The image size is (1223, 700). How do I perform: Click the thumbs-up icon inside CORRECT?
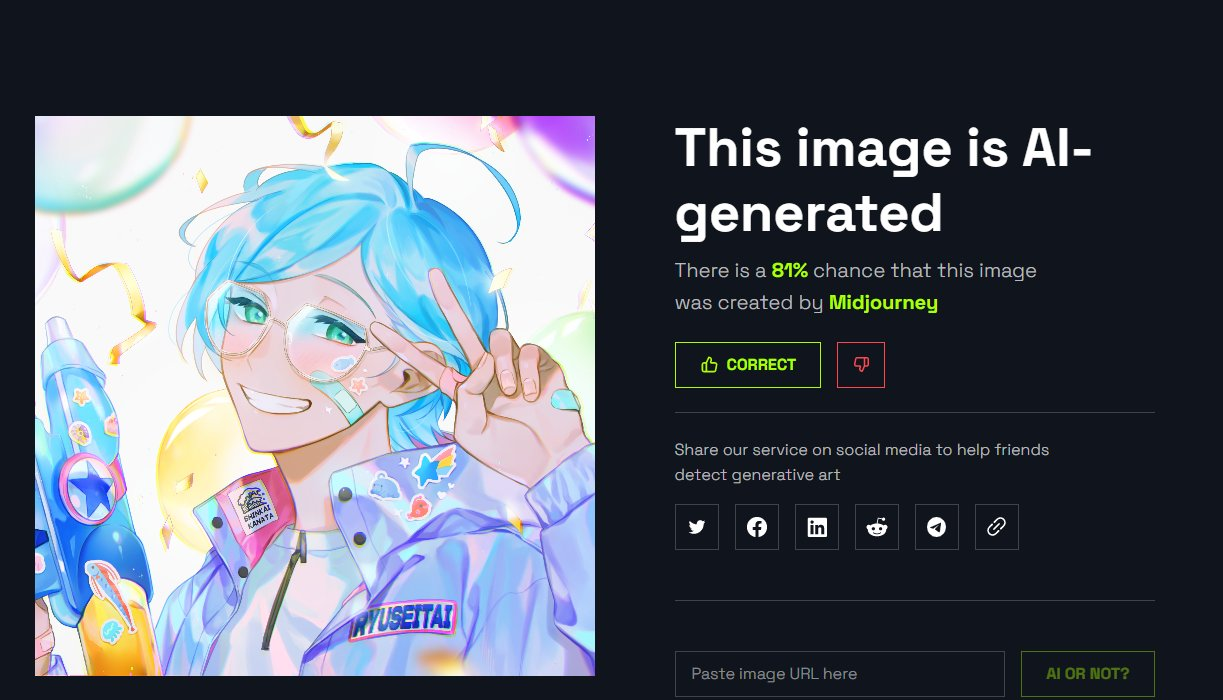click(x=710, y=365)
